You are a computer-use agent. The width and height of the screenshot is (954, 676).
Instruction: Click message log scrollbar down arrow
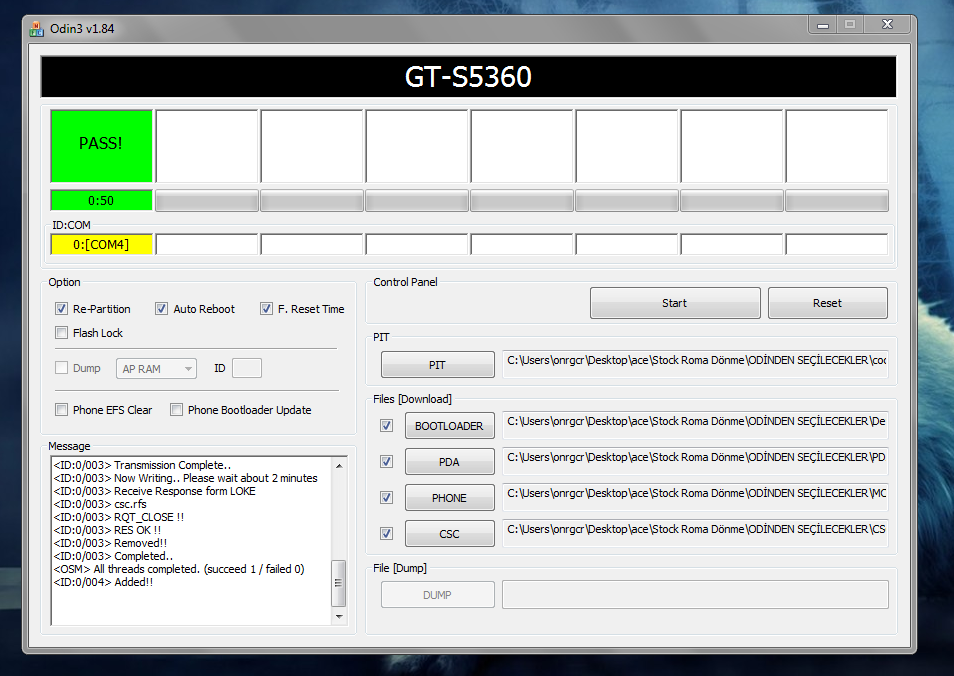(x=339, y=616)
